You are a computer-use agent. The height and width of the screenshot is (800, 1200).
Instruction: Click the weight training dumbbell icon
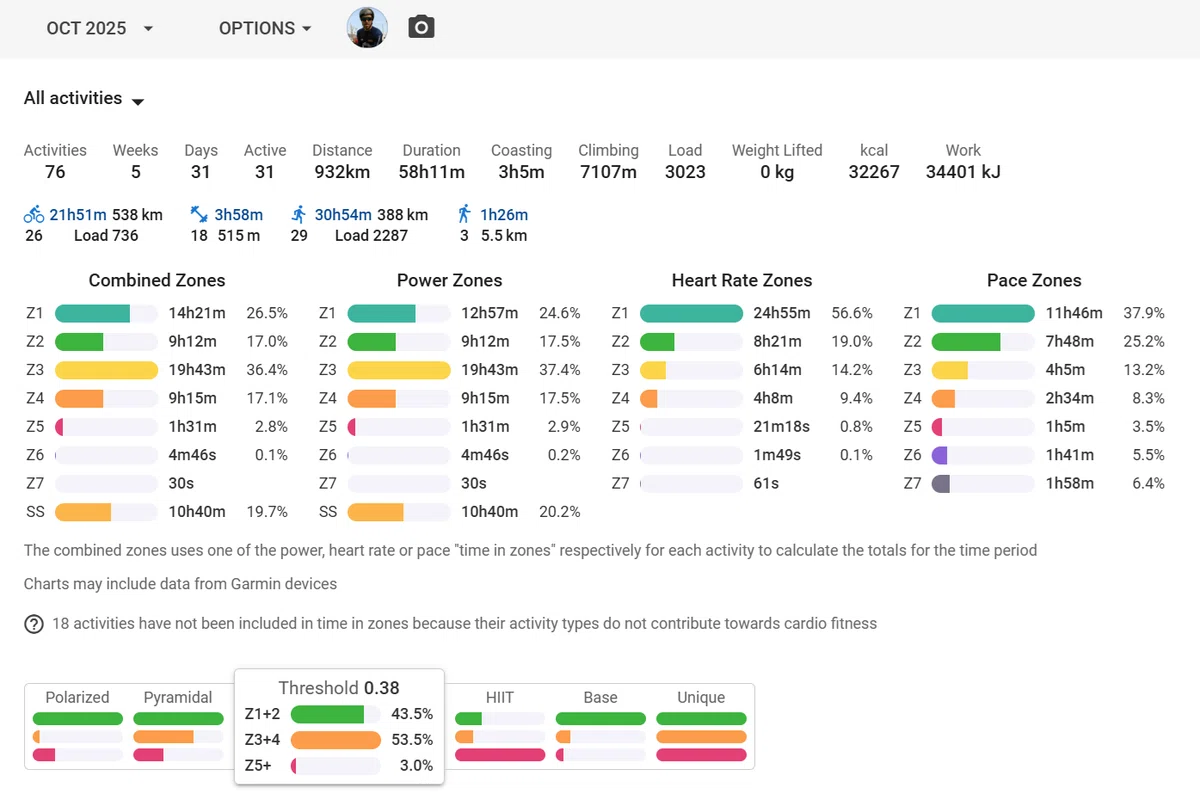coord(199,214)
